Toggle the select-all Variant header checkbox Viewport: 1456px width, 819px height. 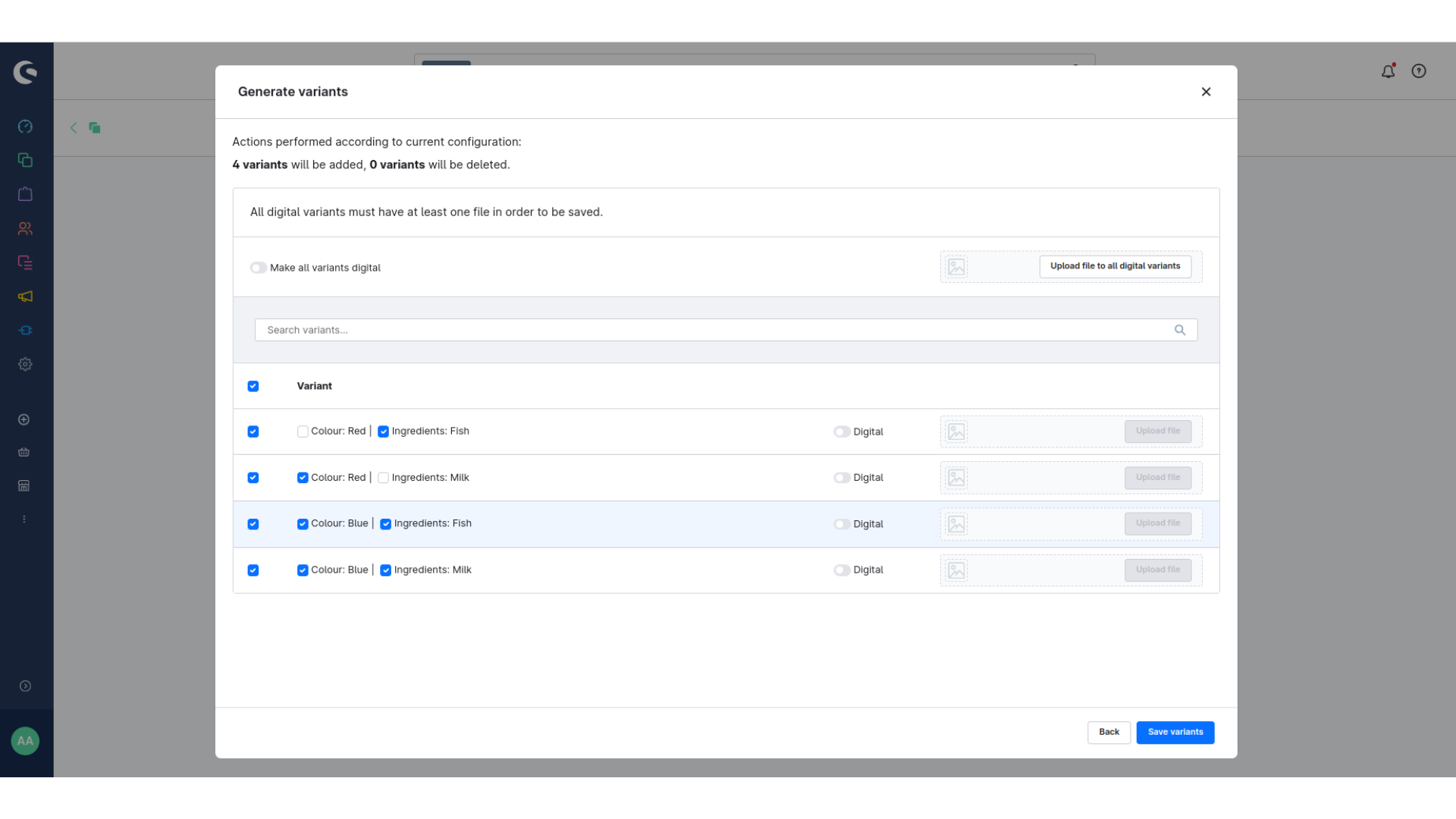pos(253,386)
